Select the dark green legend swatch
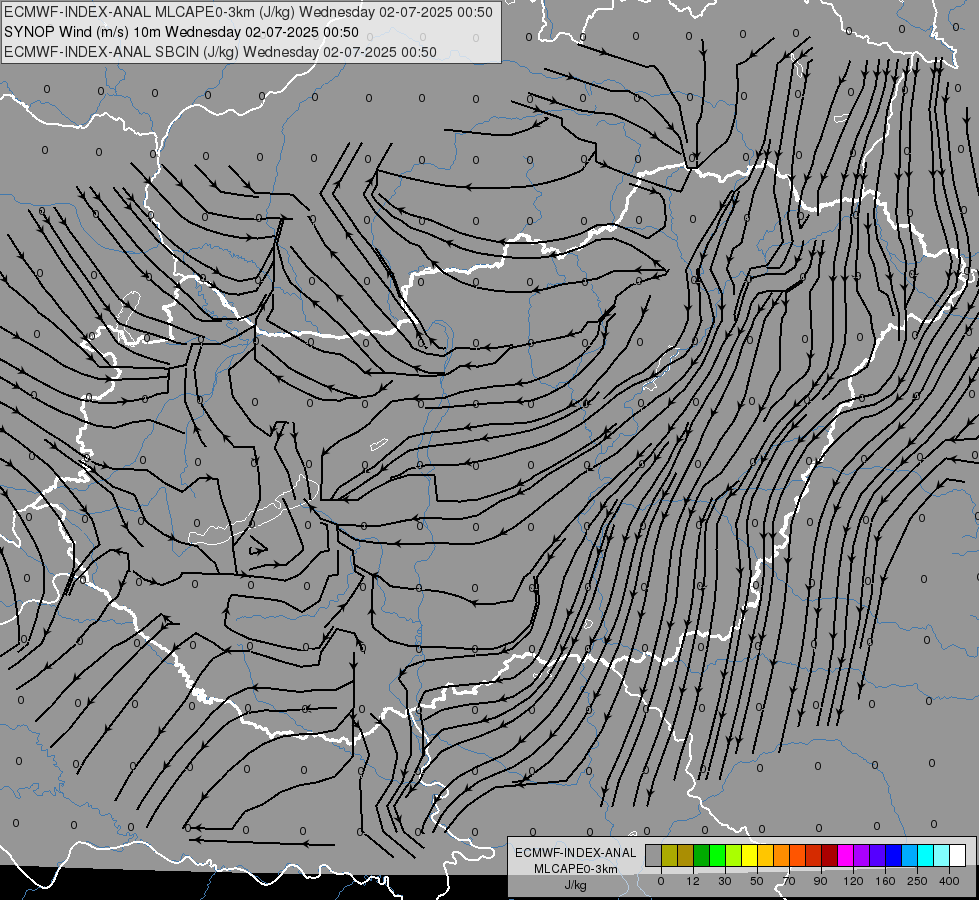The image size is (979, 900). [701, 855]
